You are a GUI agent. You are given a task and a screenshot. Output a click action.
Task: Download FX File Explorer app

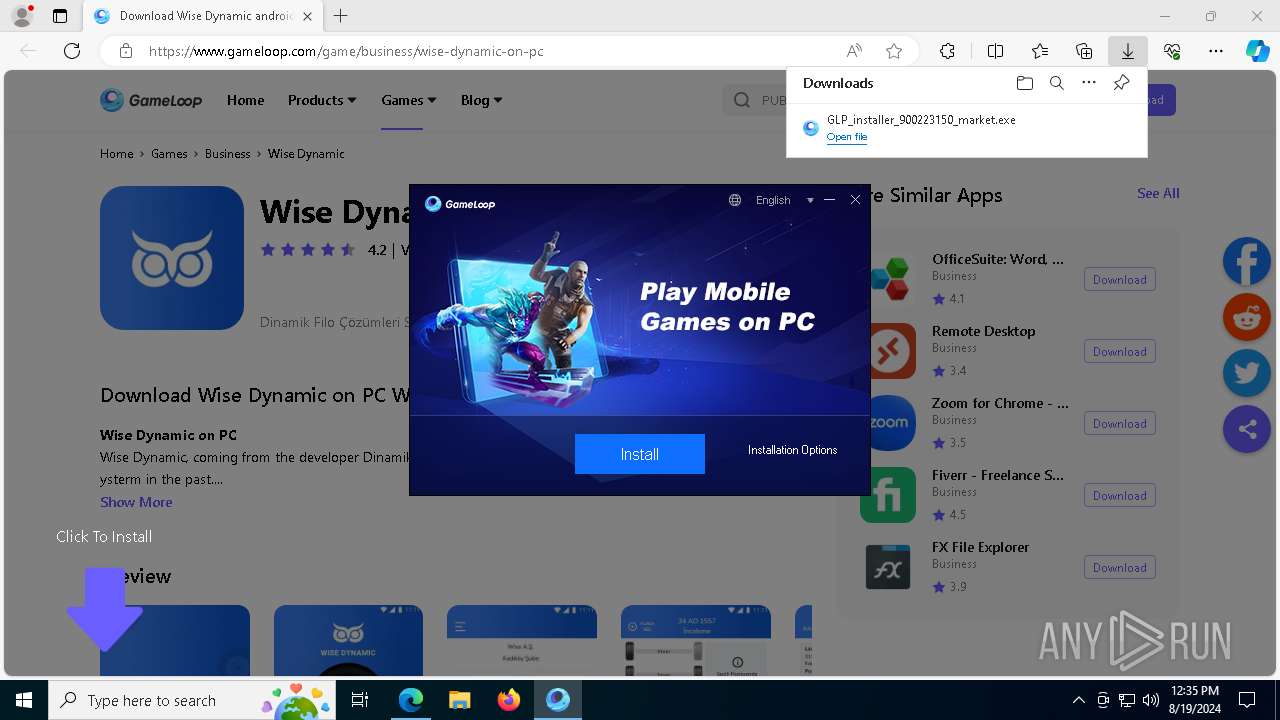click(x=1119, y=568)
